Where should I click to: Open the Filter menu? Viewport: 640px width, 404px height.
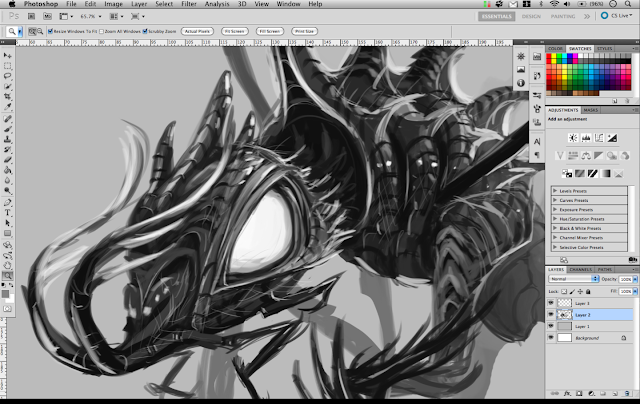click(x=189, y=4)
